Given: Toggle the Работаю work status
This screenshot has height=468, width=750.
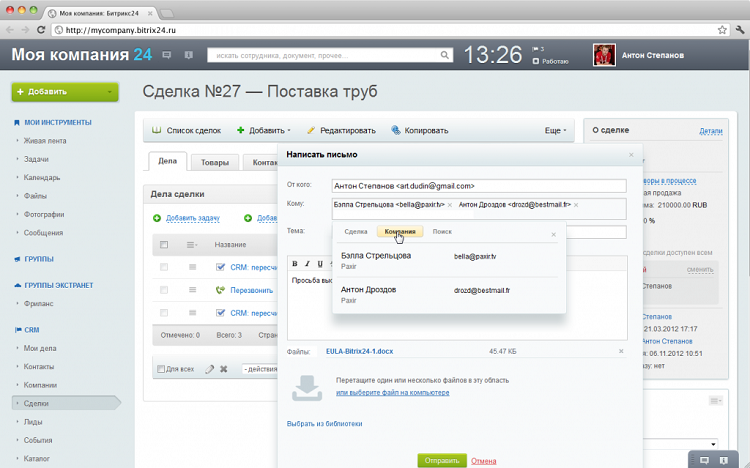Looking at the screenshot, I should pyautogui.click(x=551, y=61).
